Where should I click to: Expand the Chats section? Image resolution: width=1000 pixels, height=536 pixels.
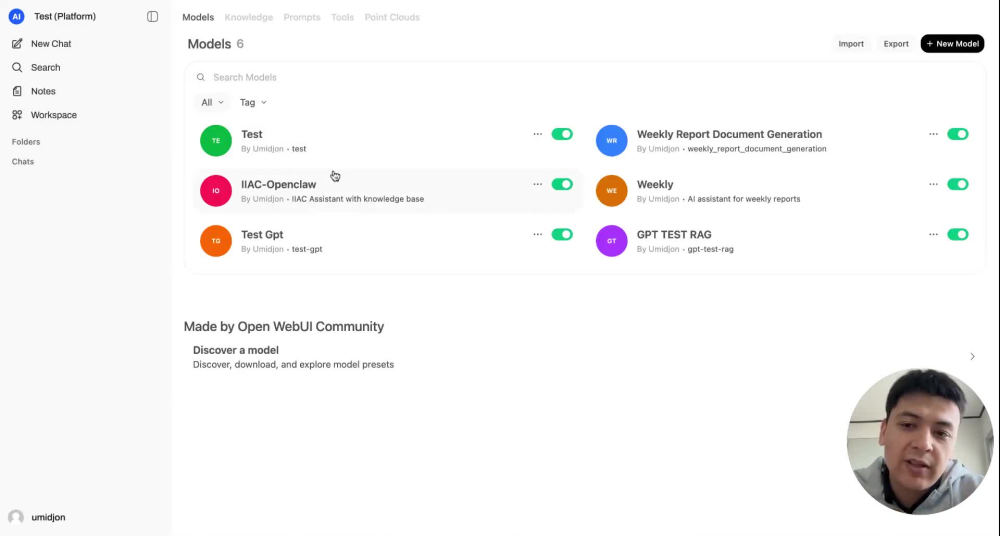(23, 161)
